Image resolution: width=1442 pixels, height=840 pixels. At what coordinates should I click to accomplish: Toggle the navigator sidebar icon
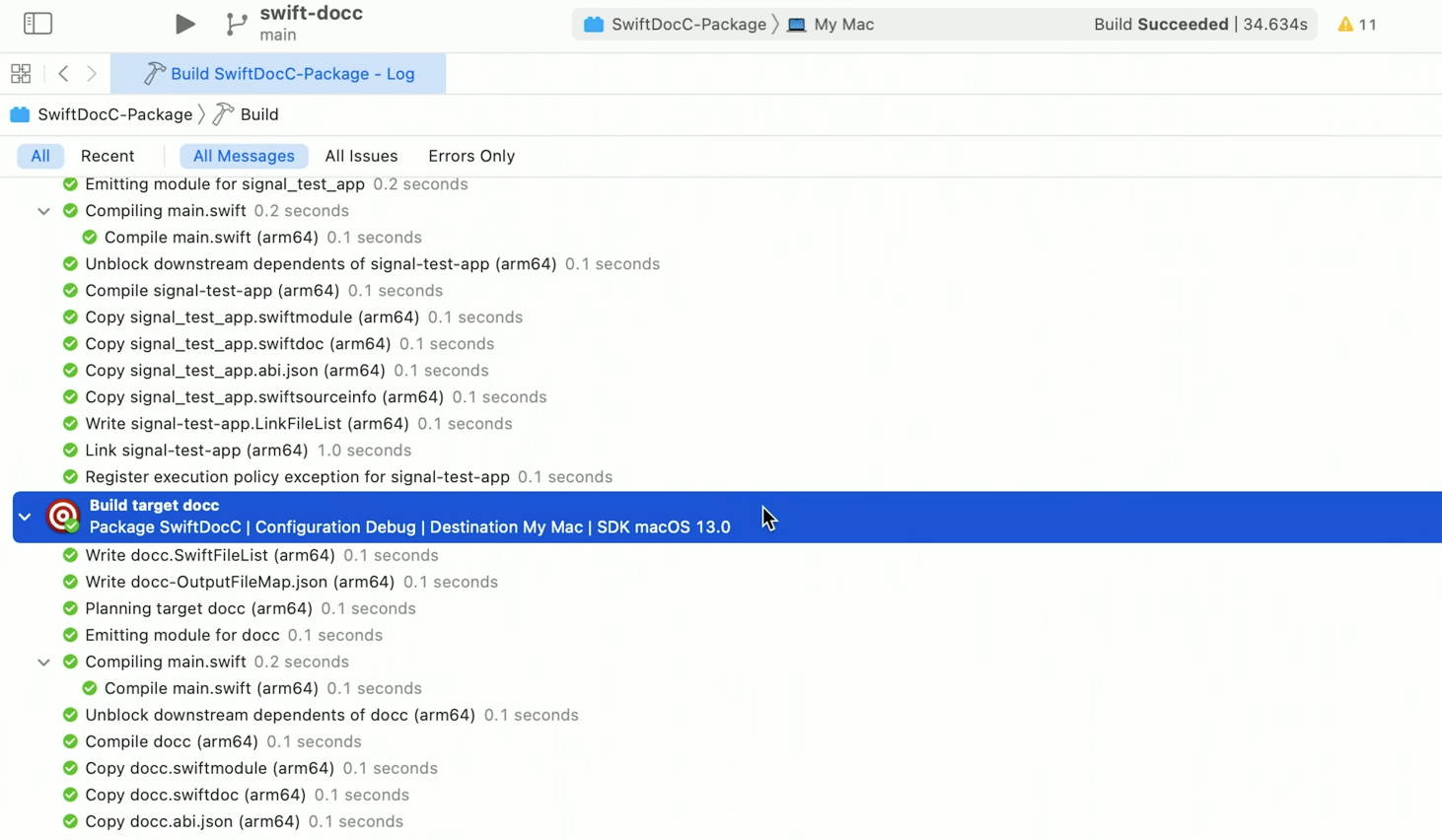(x=37, y=24)
